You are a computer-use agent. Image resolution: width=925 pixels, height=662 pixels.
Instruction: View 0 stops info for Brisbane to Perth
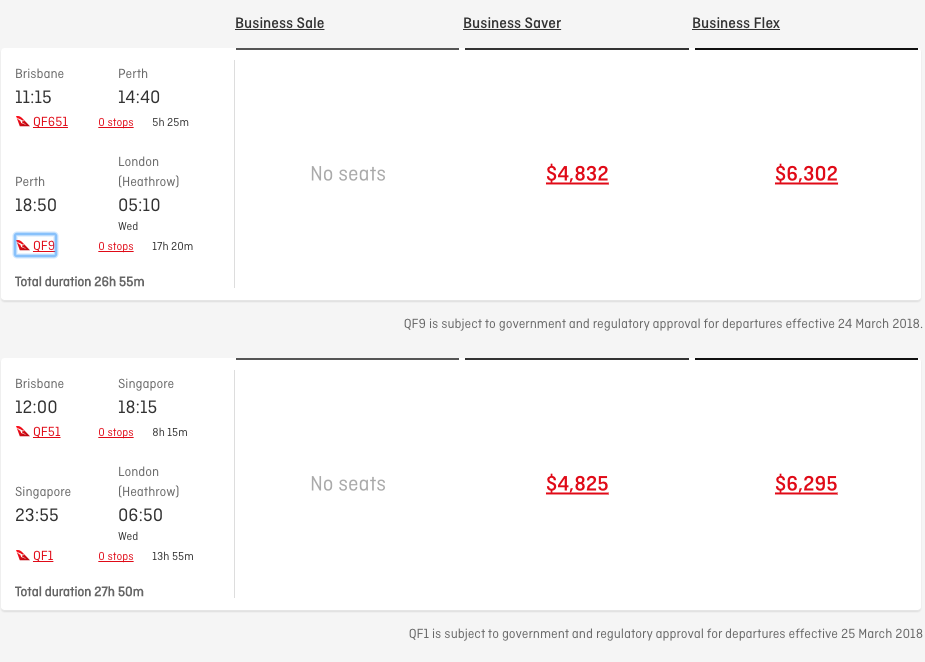coord(116,122)
